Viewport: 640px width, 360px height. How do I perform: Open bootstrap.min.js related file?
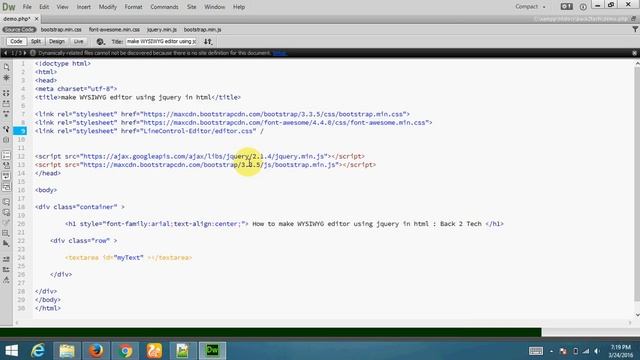point(202,29)
